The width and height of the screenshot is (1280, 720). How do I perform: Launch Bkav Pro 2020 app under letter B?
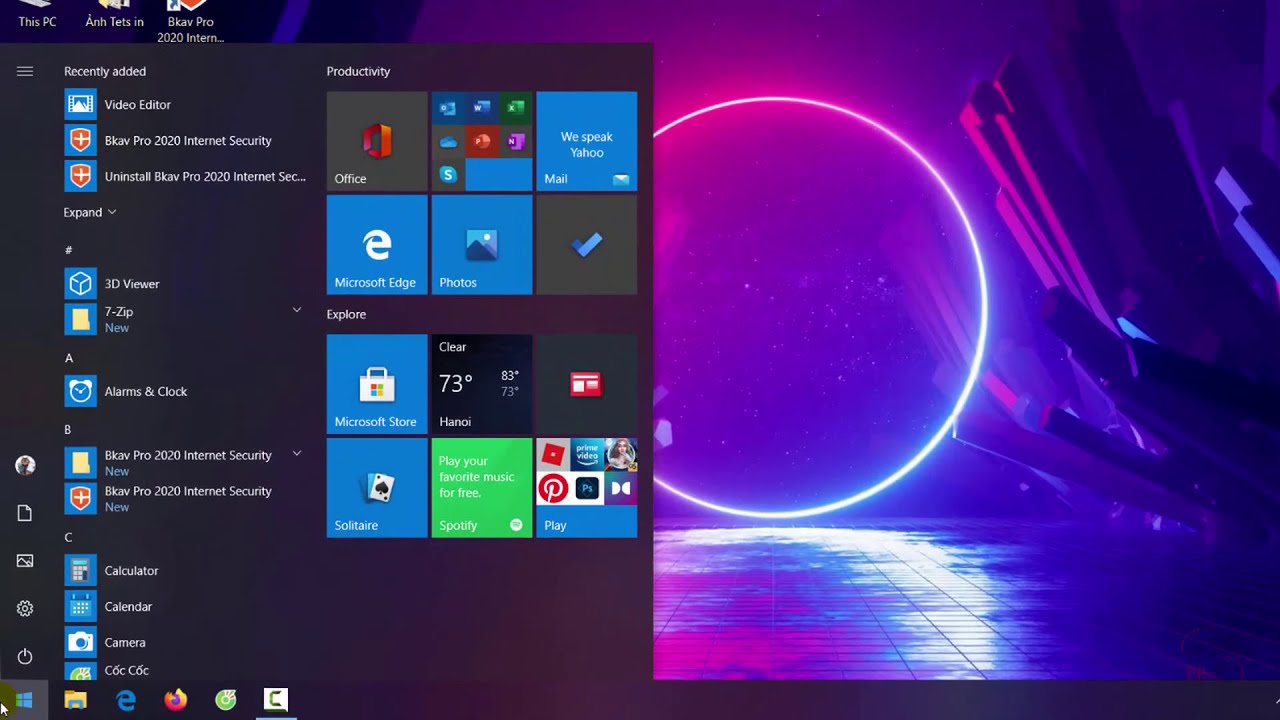(186, 499)
